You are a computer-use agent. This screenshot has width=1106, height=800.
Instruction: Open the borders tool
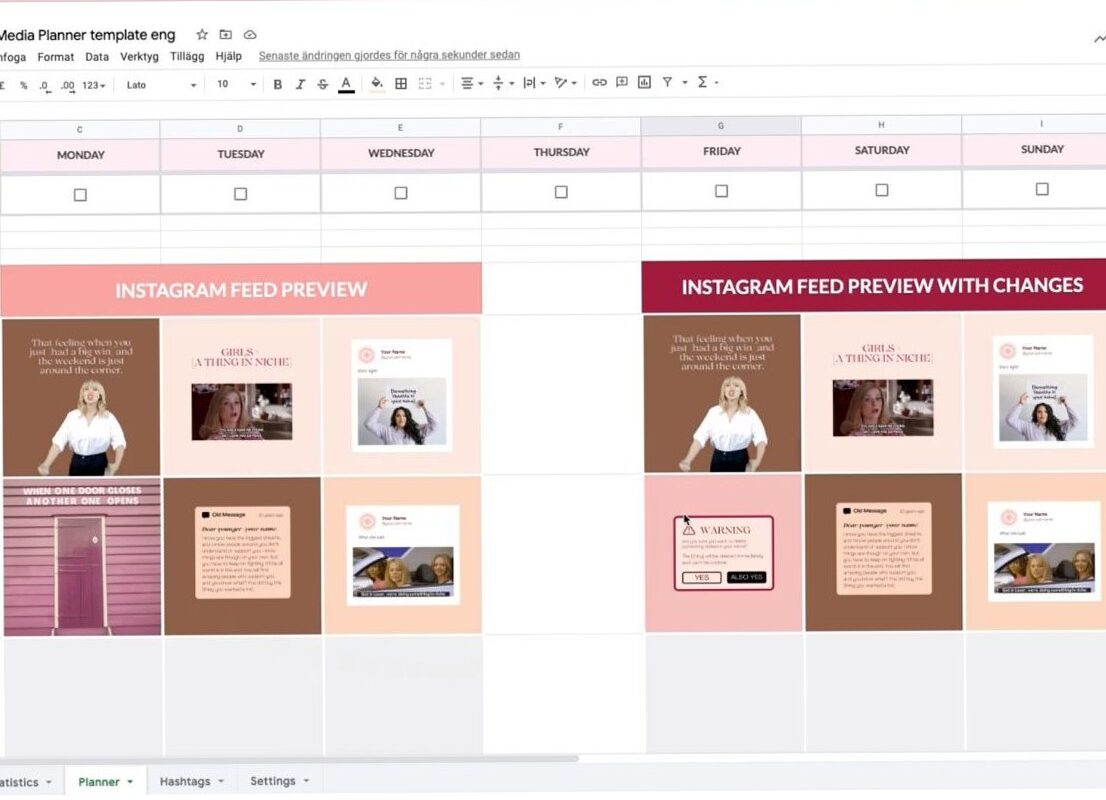(399, 84)
